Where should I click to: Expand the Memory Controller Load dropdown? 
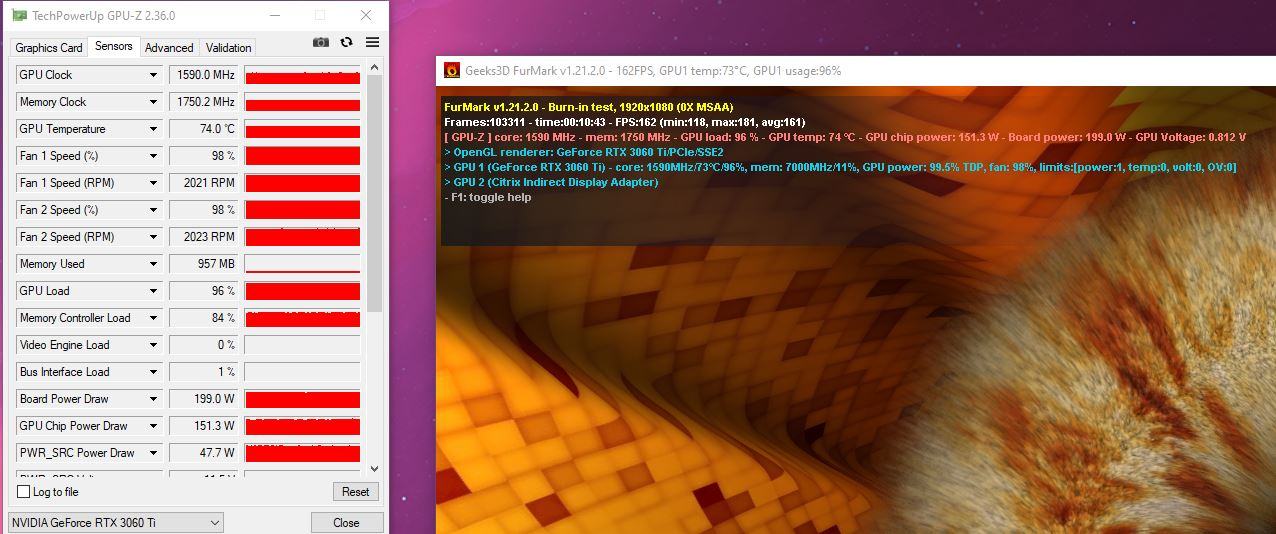point(153,318)
